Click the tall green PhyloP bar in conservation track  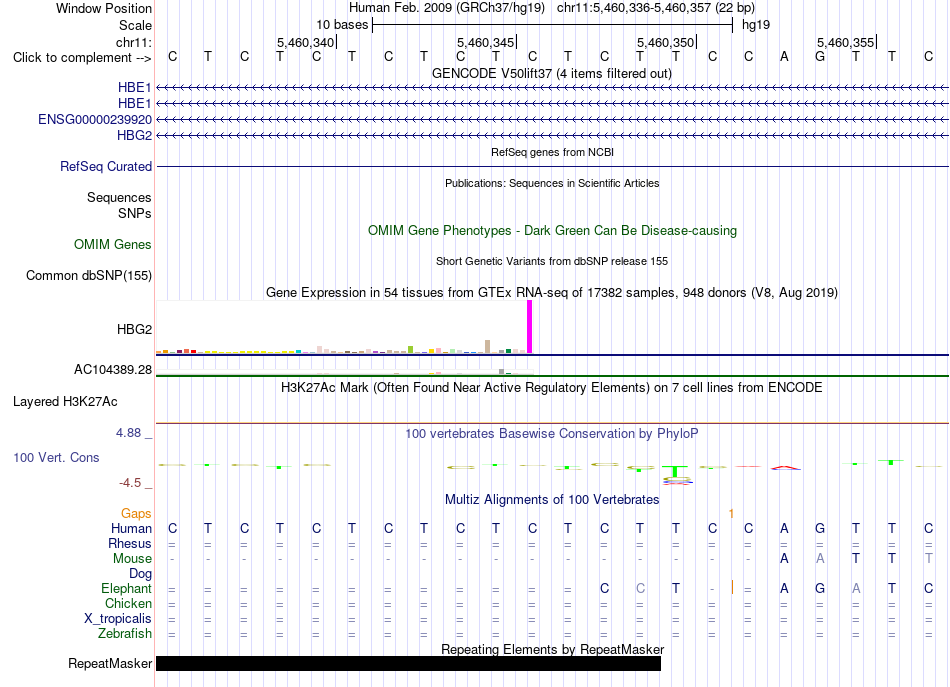tap(675, 473)
